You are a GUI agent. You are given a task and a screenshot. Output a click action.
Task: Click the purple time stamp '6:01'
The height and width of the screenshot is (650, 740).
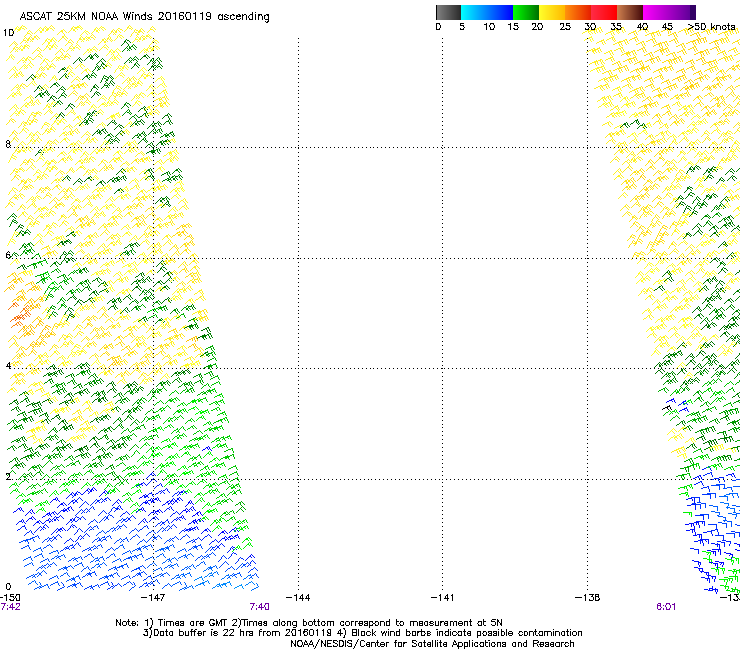pyautogui.click(x=666, y=607)
